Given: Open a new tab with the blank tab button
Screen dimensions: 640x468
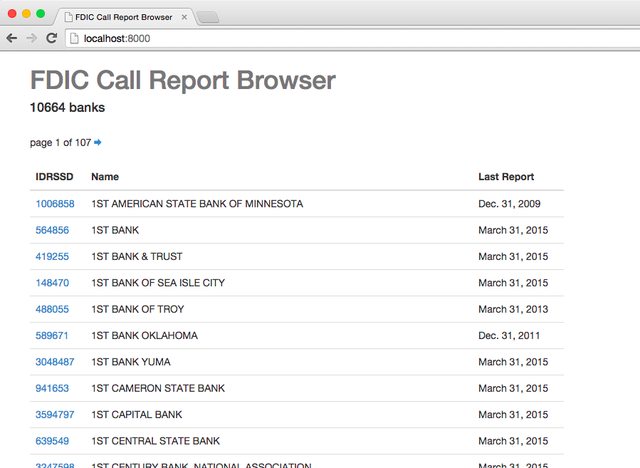Looking at the screenshot, I should click(x=208, y=18).
